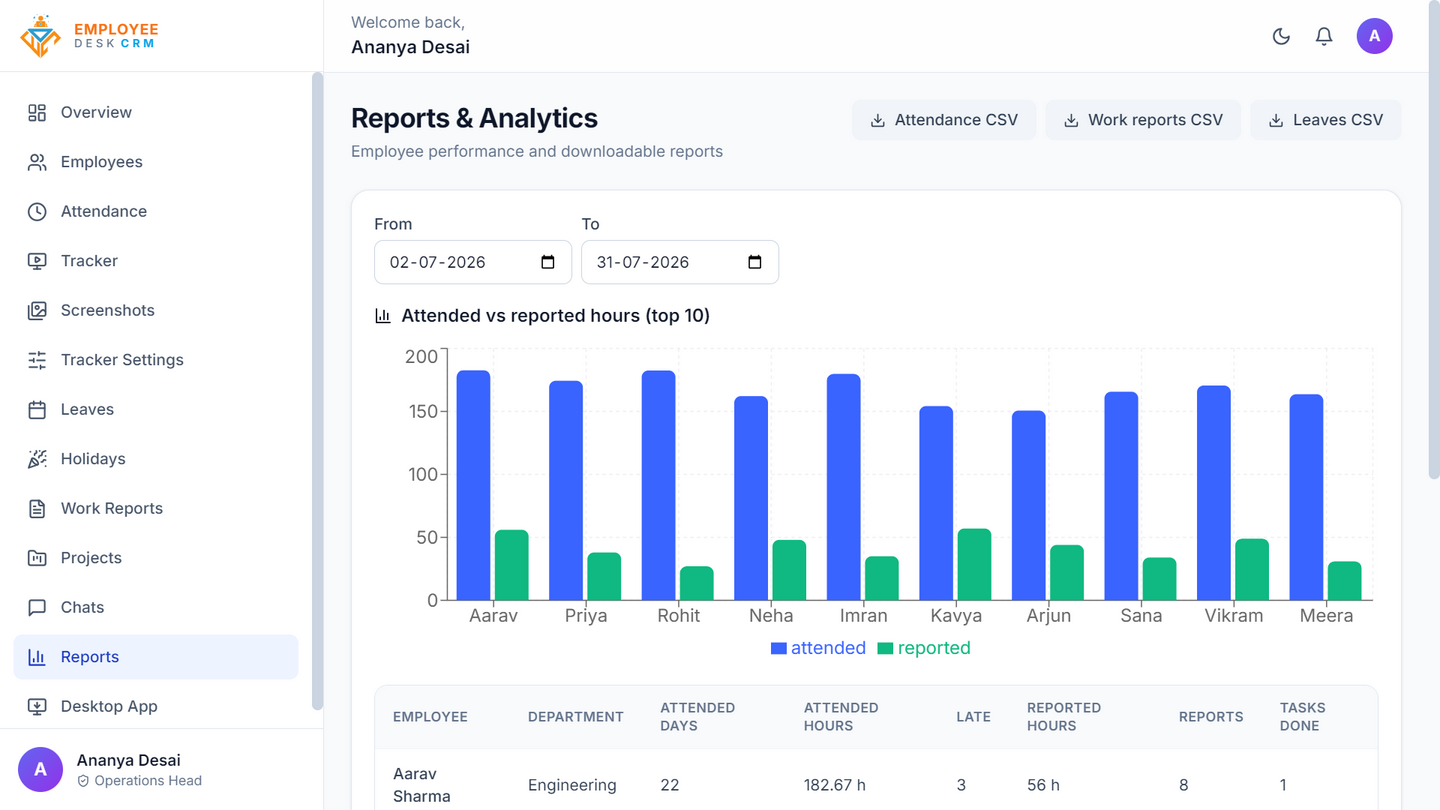Click the download icon on Work reports CSV
1440x810 pixels.
click(1070, 120)
